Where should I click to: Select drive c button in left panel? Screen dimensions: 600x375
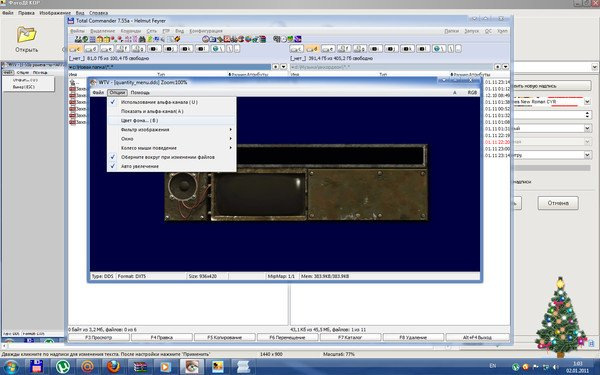(x=76, y=49)
